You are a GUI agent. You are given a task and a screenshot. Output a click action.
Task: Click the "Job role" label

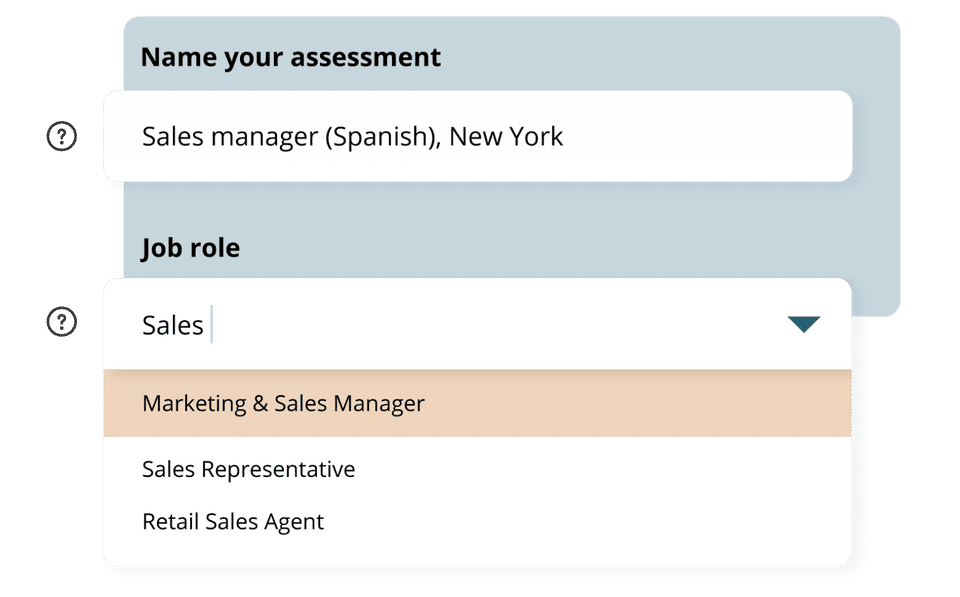pyautogui.click(x=190, y=247)
